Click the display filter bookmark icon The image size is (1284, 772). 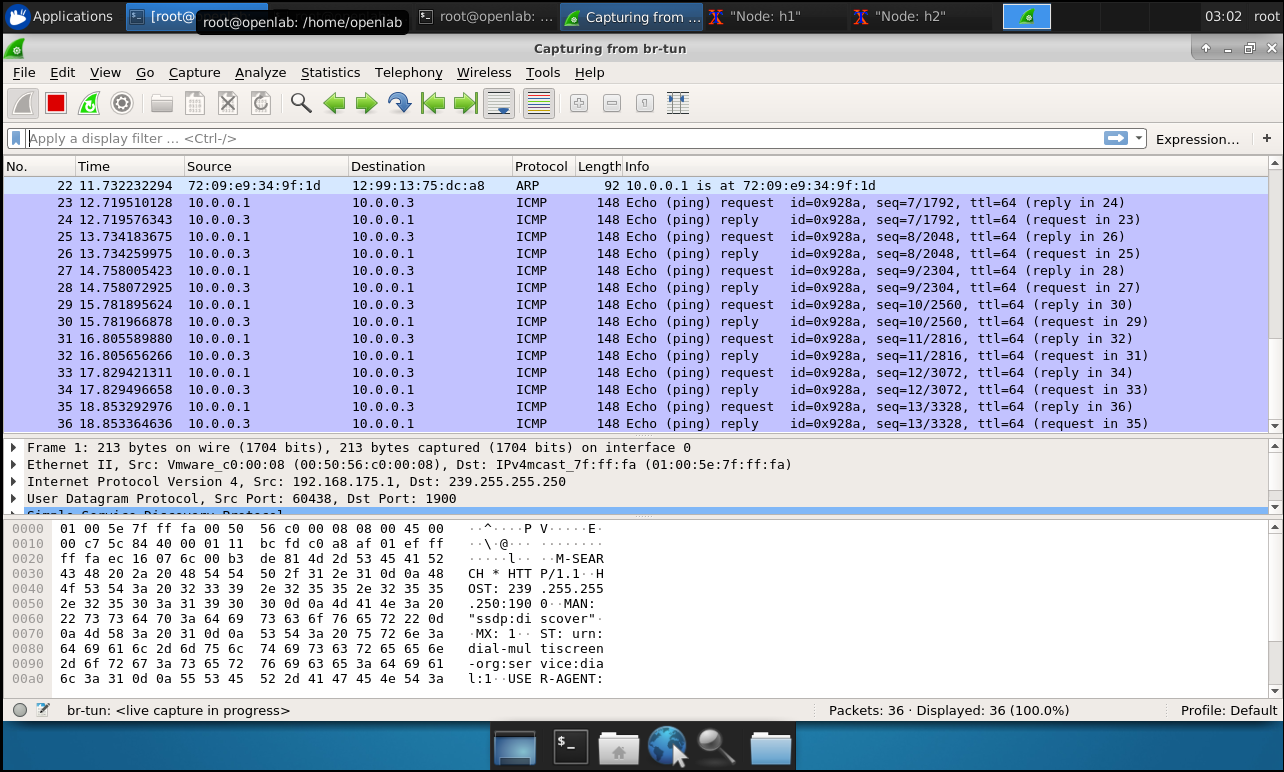point(16,139)
